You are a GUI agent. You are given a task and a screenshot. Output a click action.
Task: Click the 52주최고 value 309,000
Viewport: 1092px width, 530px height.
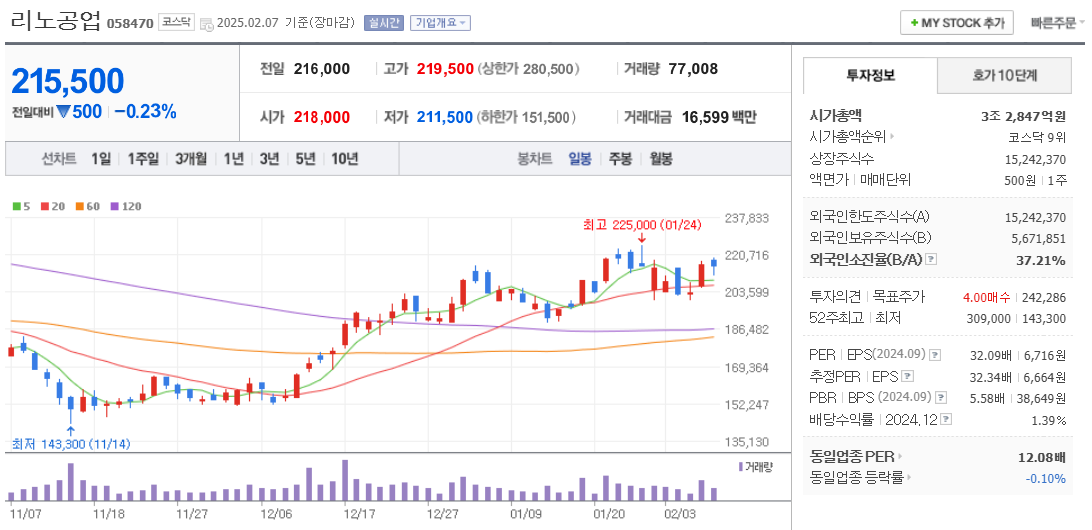click(990, 318)
